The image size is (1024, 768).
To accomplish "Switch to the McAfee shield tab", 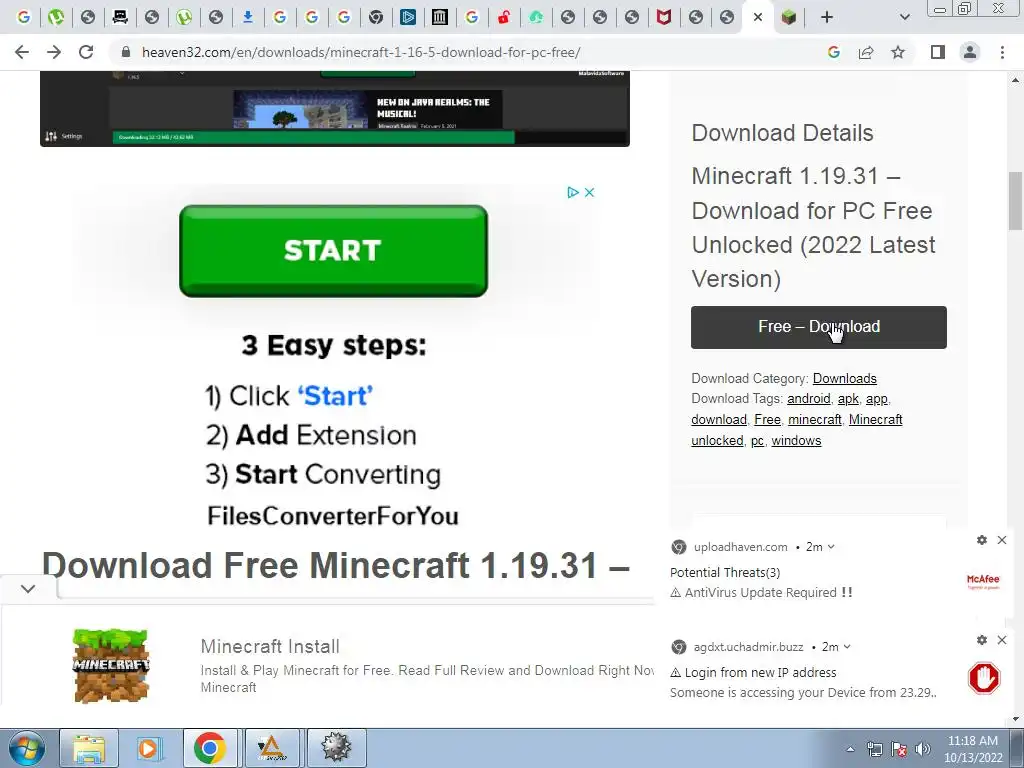I will pos(664,17).
